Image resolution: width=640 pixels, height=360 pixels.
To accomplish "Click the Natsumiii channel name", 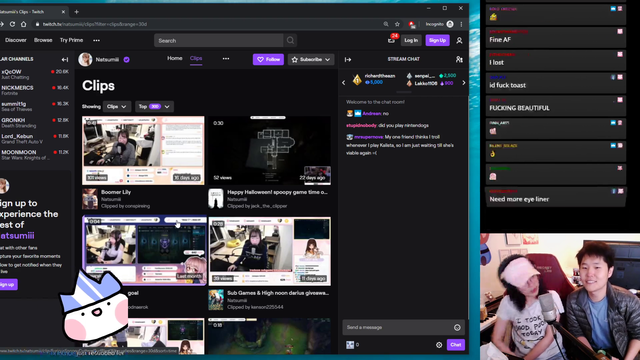I will point(107,60).
